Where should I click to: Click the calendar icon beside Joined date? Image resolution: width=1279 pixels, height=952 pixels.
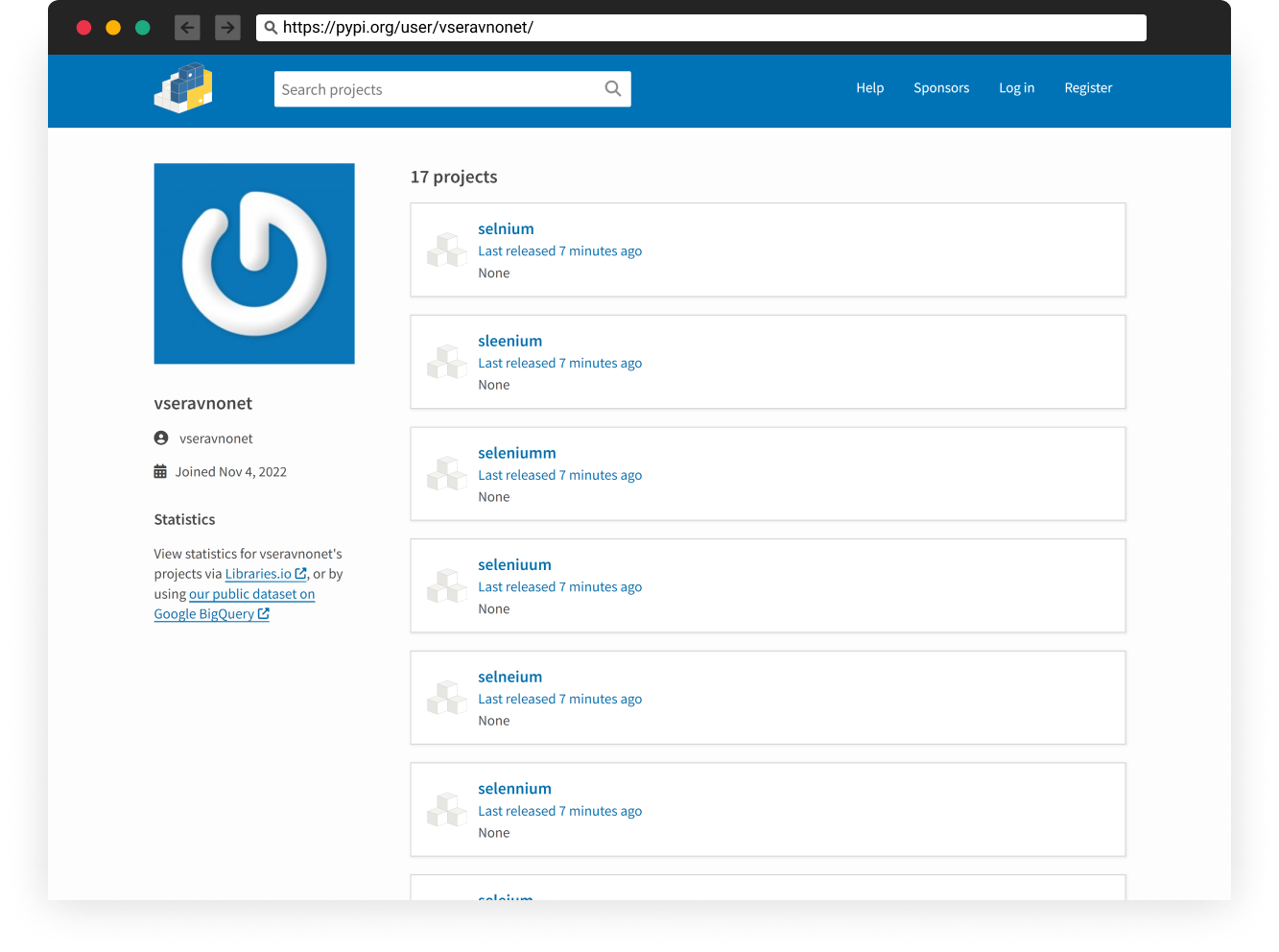[160, 471]
